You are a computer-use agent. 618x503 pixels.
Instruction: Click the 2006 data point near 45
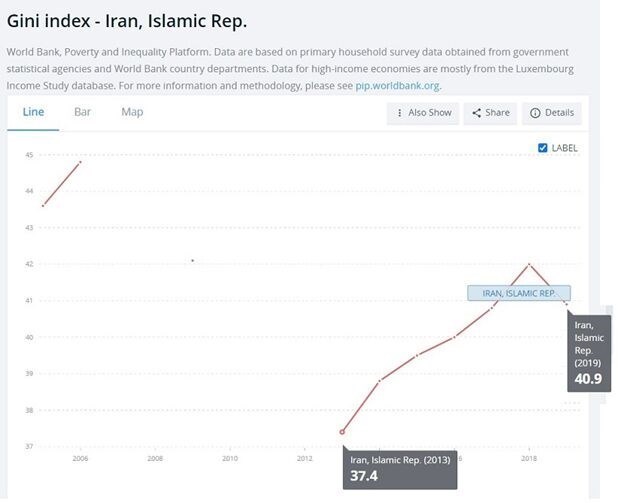pyautogui.click(x=80, y=162)
